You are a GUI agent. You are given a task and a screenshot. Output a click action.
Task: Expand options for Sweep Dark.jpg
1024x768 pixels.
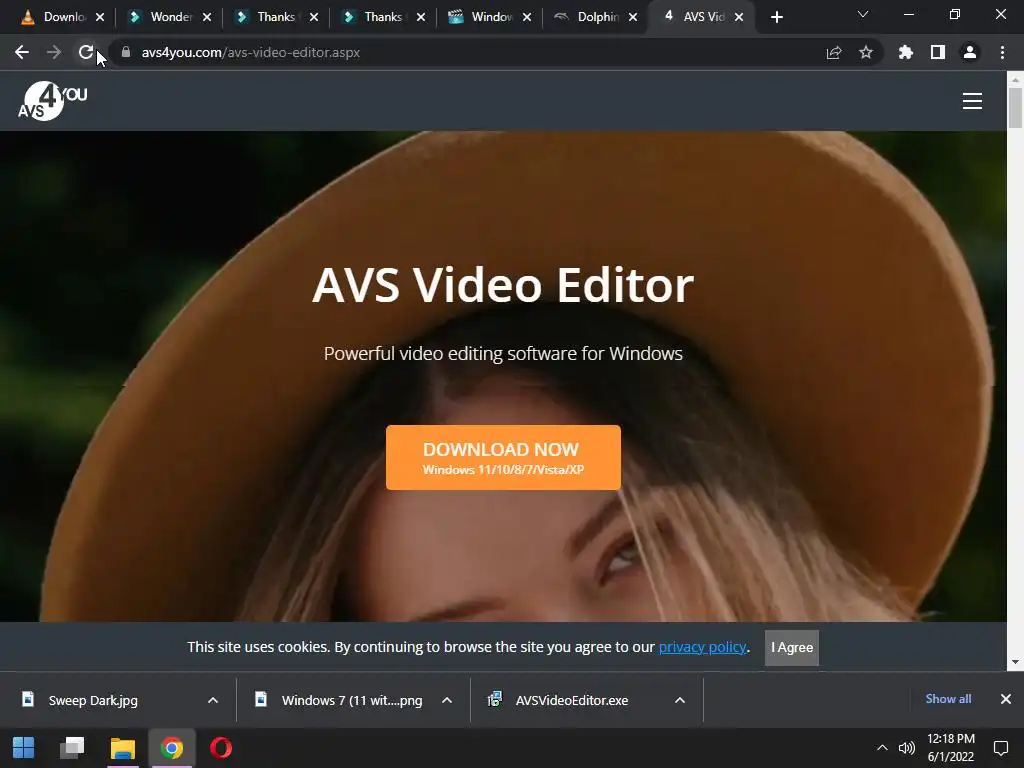(x=213, y=700)
